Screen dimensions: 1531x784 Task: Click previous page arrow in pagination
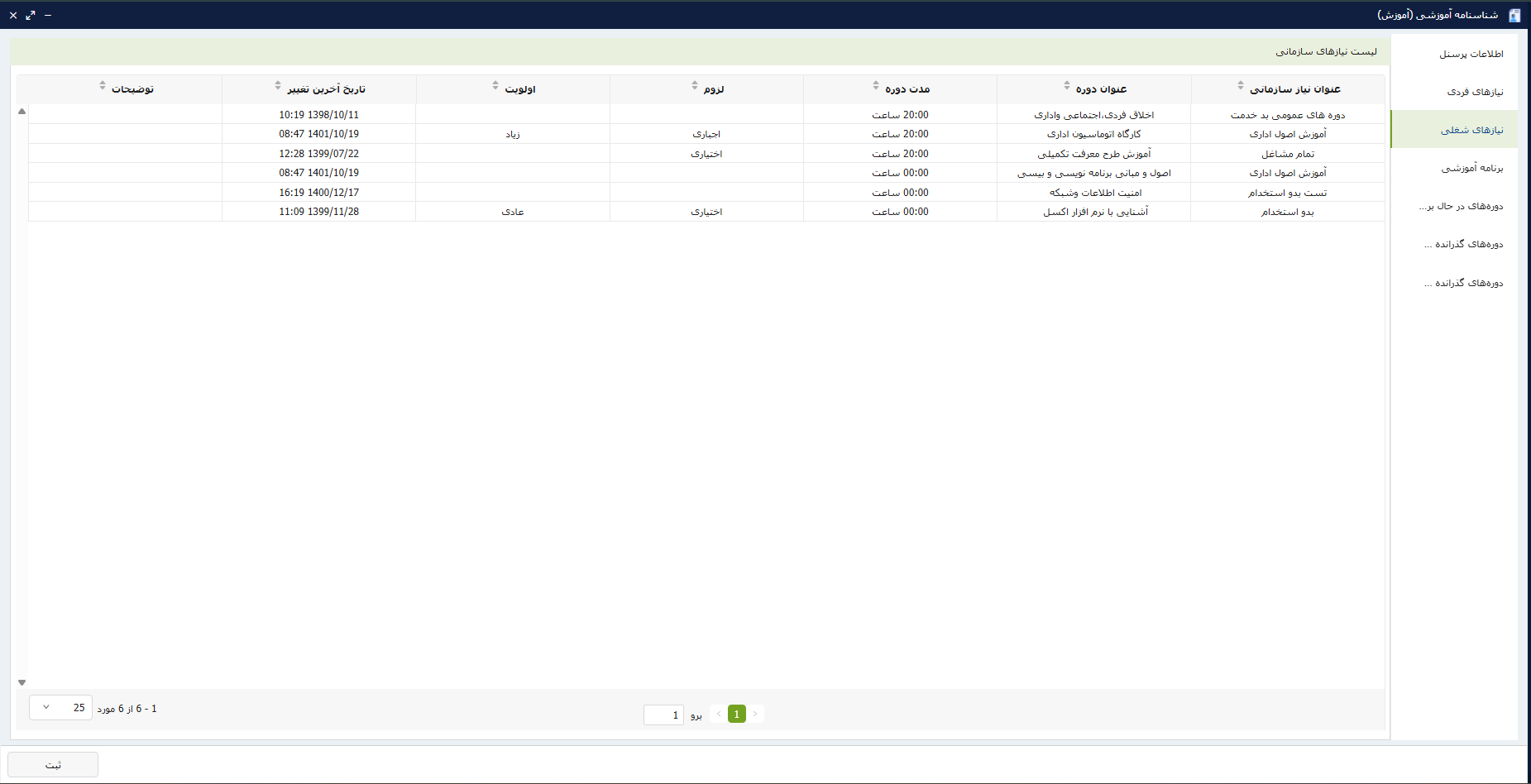click(755, 714)
